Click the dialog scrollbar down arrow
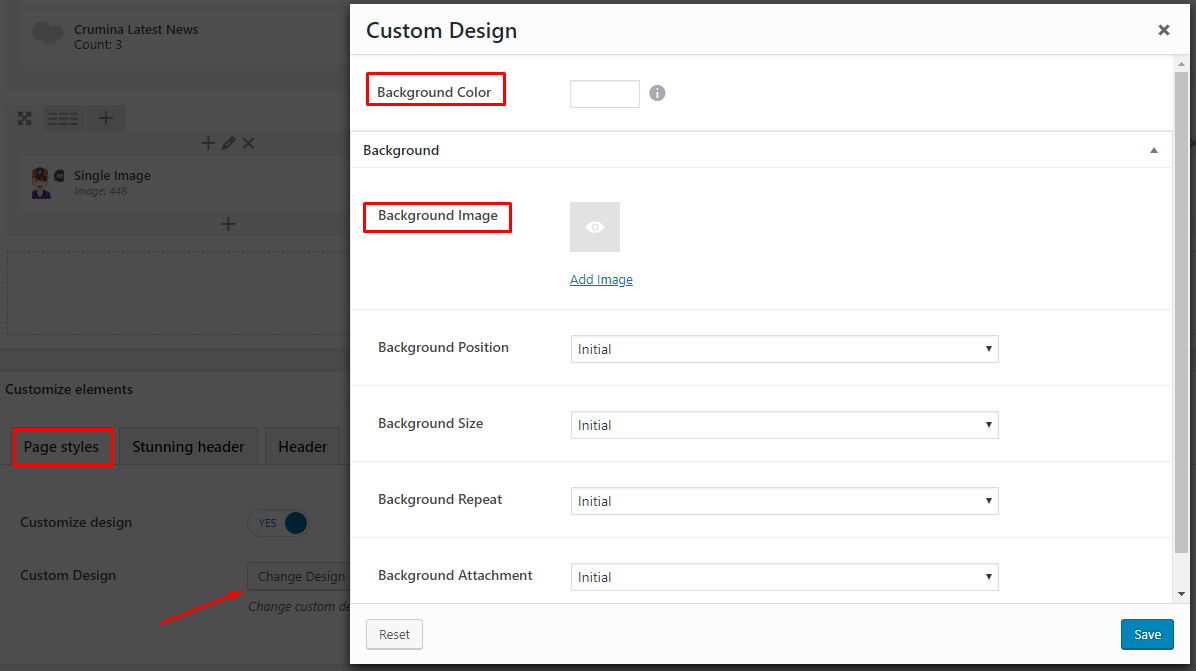Image resolution: width=1196 pixels, height=671 pixels. [x=1181, y=594]
